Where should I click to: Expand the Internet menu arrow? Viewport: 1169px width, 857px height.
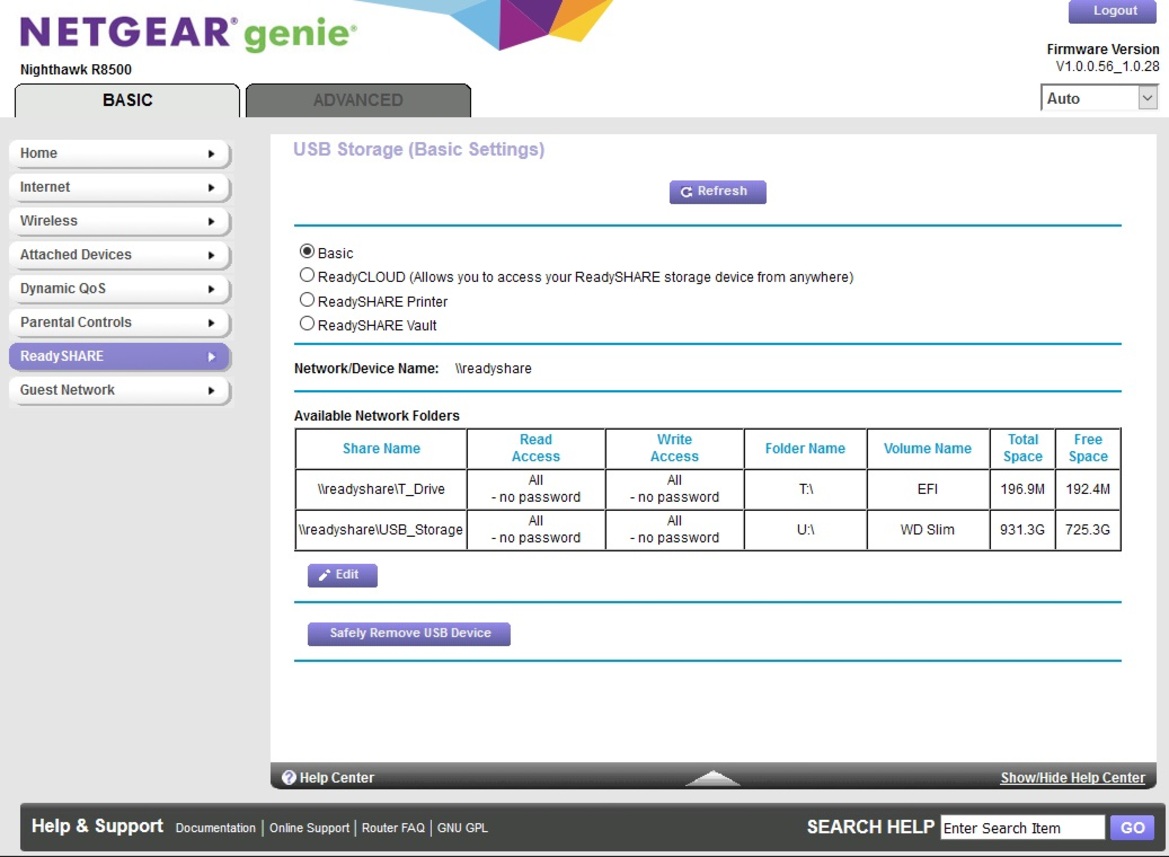(x=212, y=188)
